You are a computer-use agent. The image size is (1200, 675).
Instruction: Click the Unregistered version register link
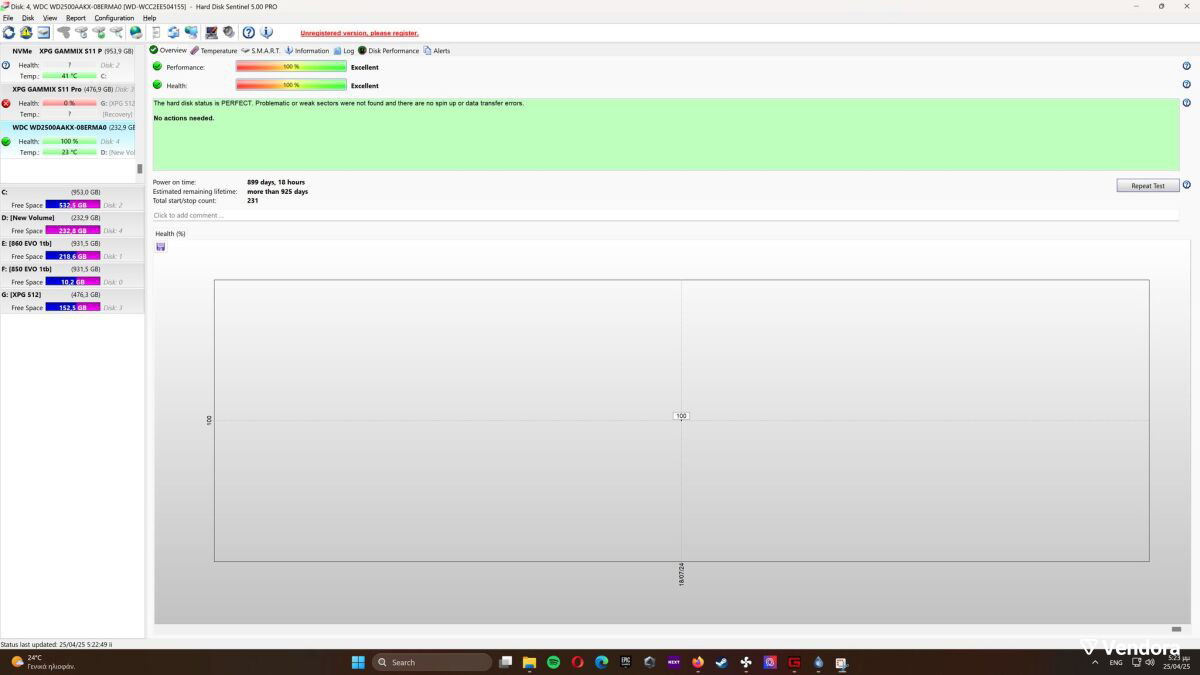pos(360,33)
